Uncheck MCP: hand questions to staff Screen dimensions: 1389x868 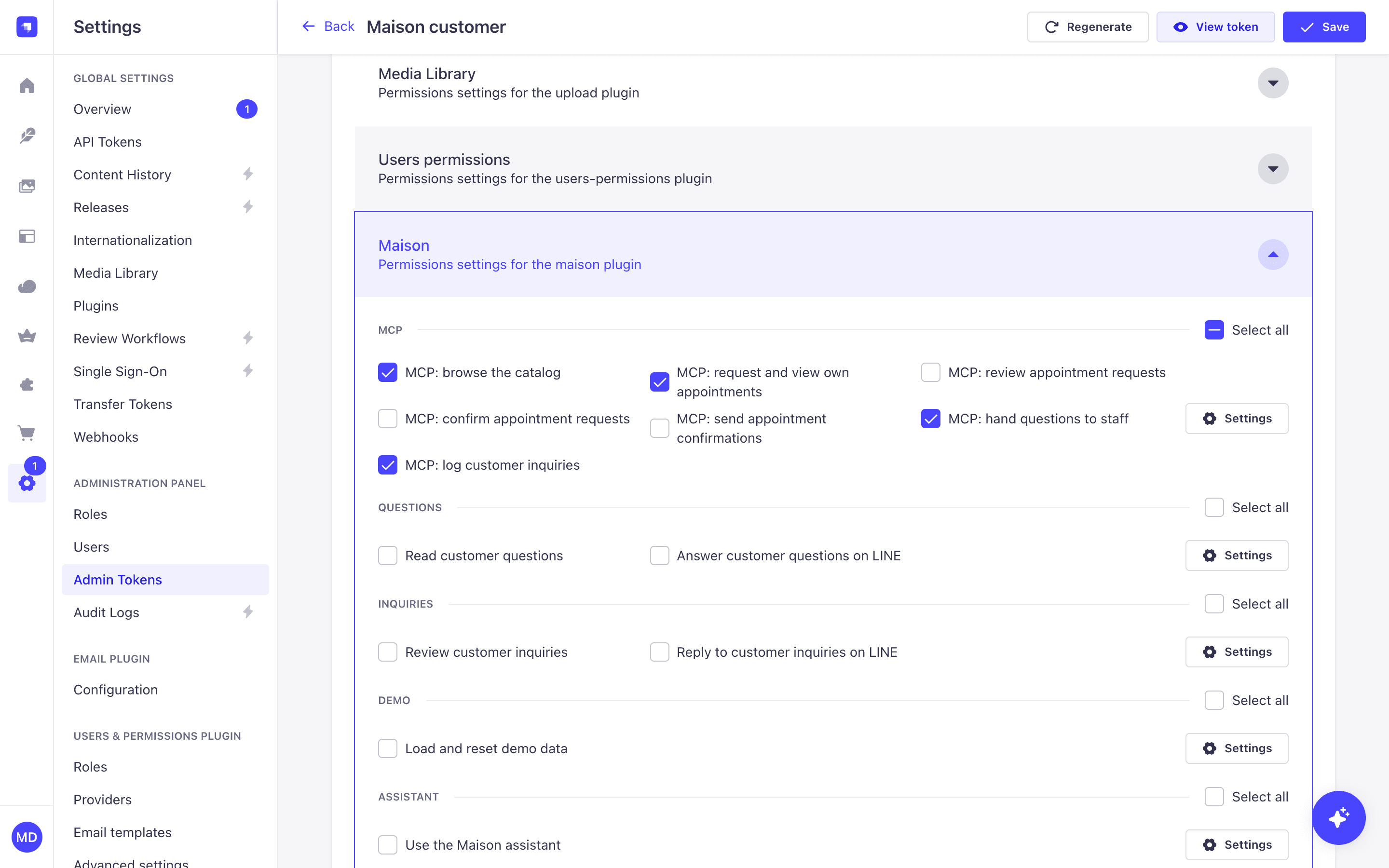coord(930,419)
